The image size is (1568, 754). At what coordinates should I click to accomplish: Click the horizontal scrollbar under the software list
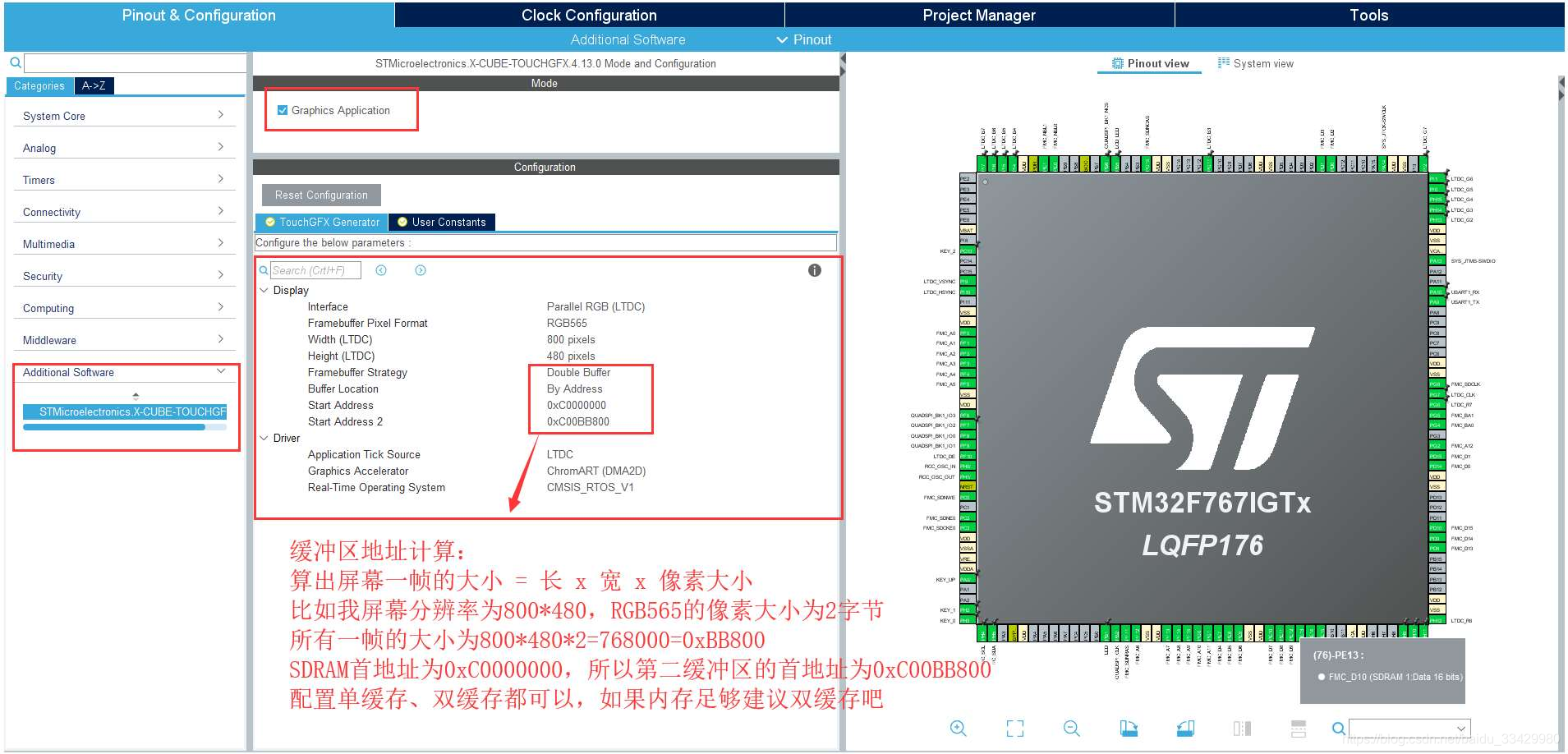pos(114,427)
